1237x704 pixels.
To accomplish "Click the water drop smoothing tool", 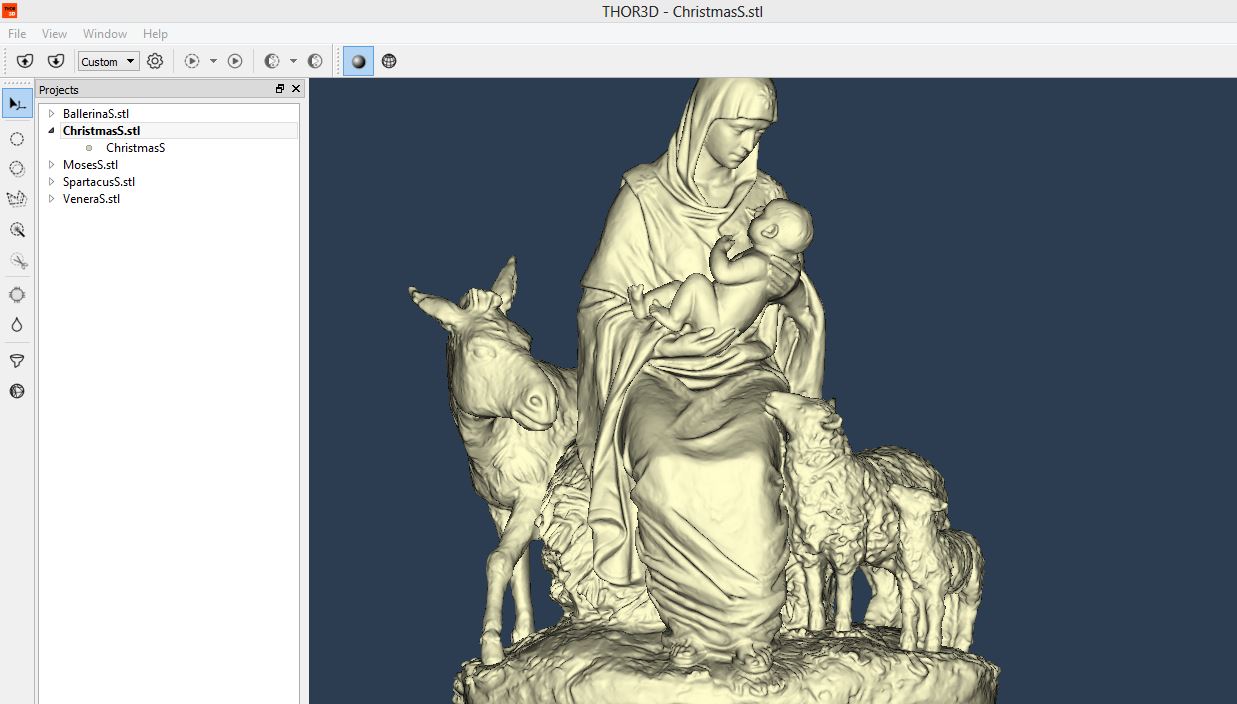I will (x=17, y=325).
